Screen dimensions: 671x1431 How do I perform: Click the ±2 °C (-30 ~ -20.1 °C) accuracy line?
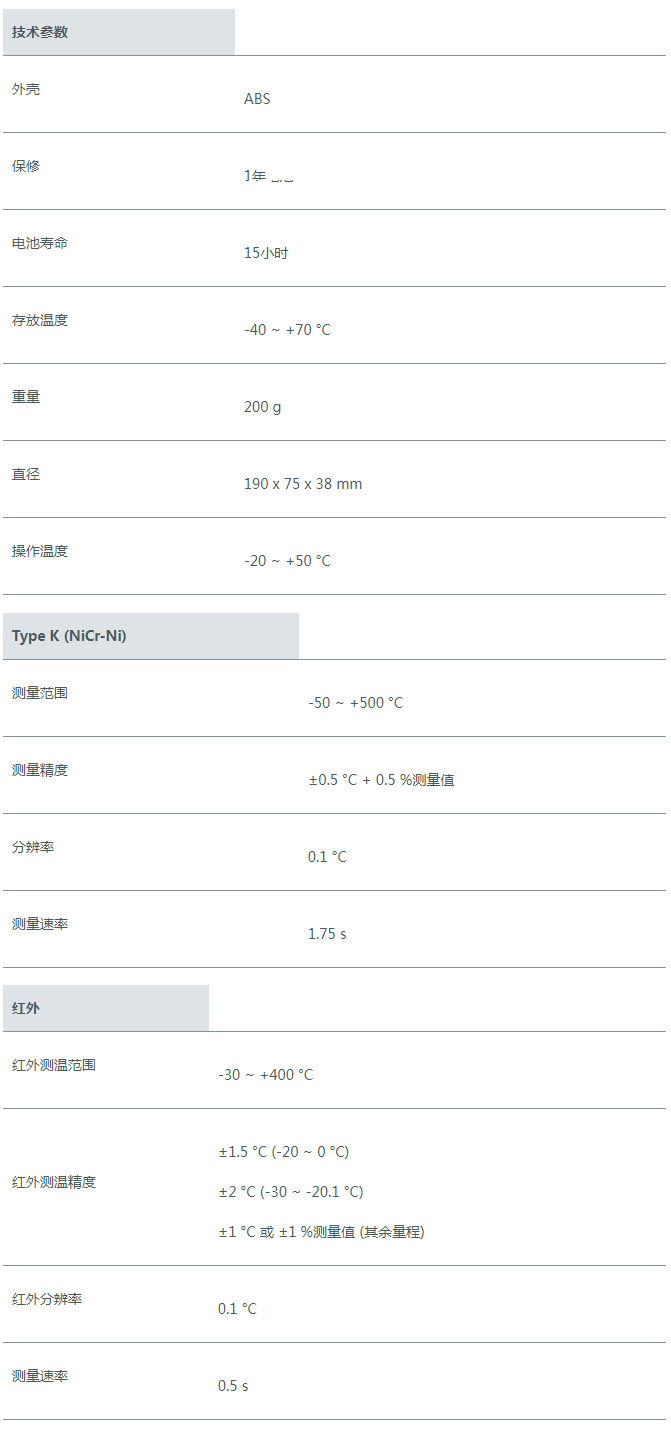point(291,1192)
